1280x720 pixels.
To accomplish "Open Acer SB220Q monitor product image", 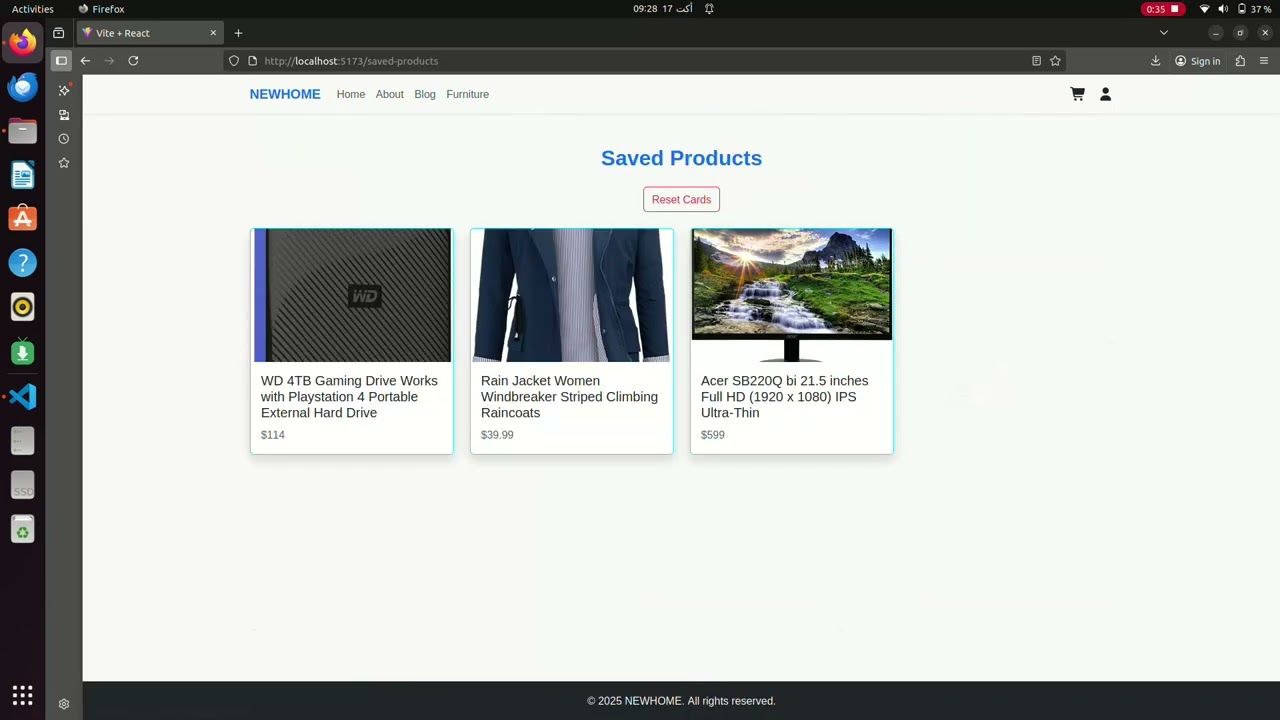I will click(792, 295).
